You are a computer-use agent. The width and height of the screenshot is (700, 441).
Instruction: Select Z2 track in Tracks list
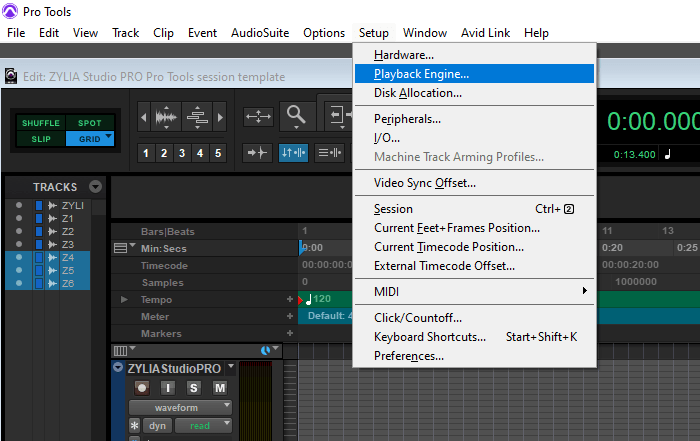coord(68,231)
